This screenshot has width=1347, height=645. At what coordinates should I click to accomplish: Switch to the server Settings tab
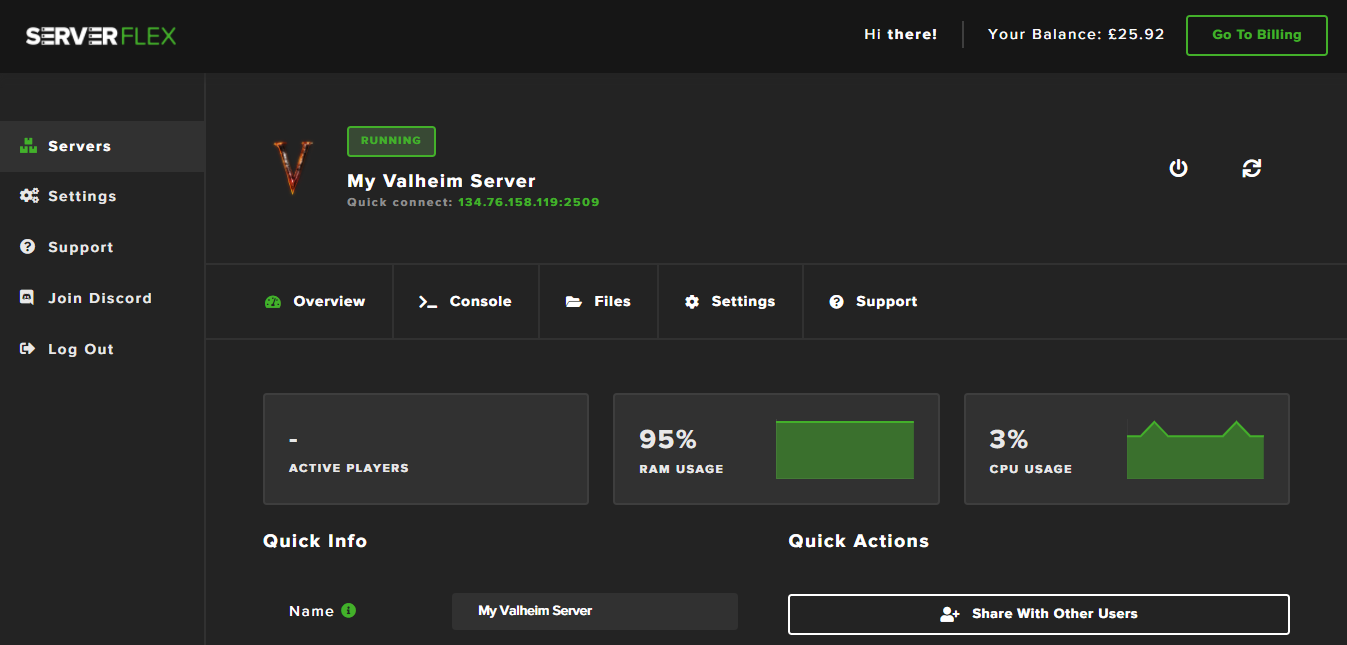pos(730,301)
